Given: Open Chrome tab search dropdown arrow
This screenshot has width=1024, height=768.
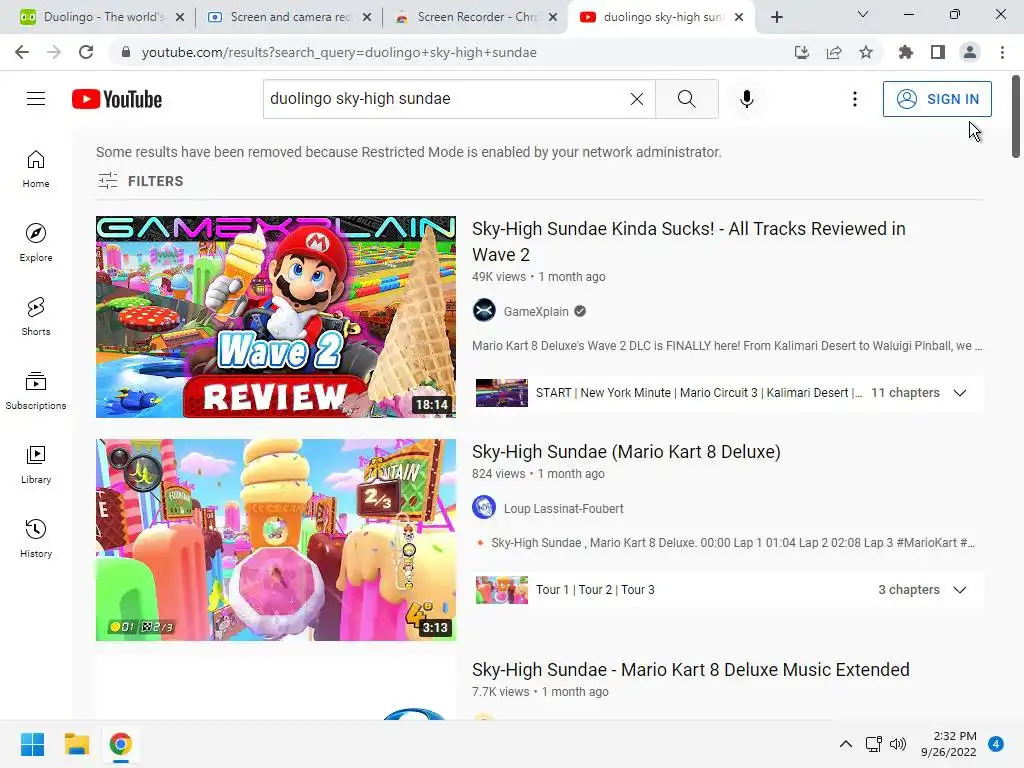Looking at the screenshot, I should tap(863, 14).
